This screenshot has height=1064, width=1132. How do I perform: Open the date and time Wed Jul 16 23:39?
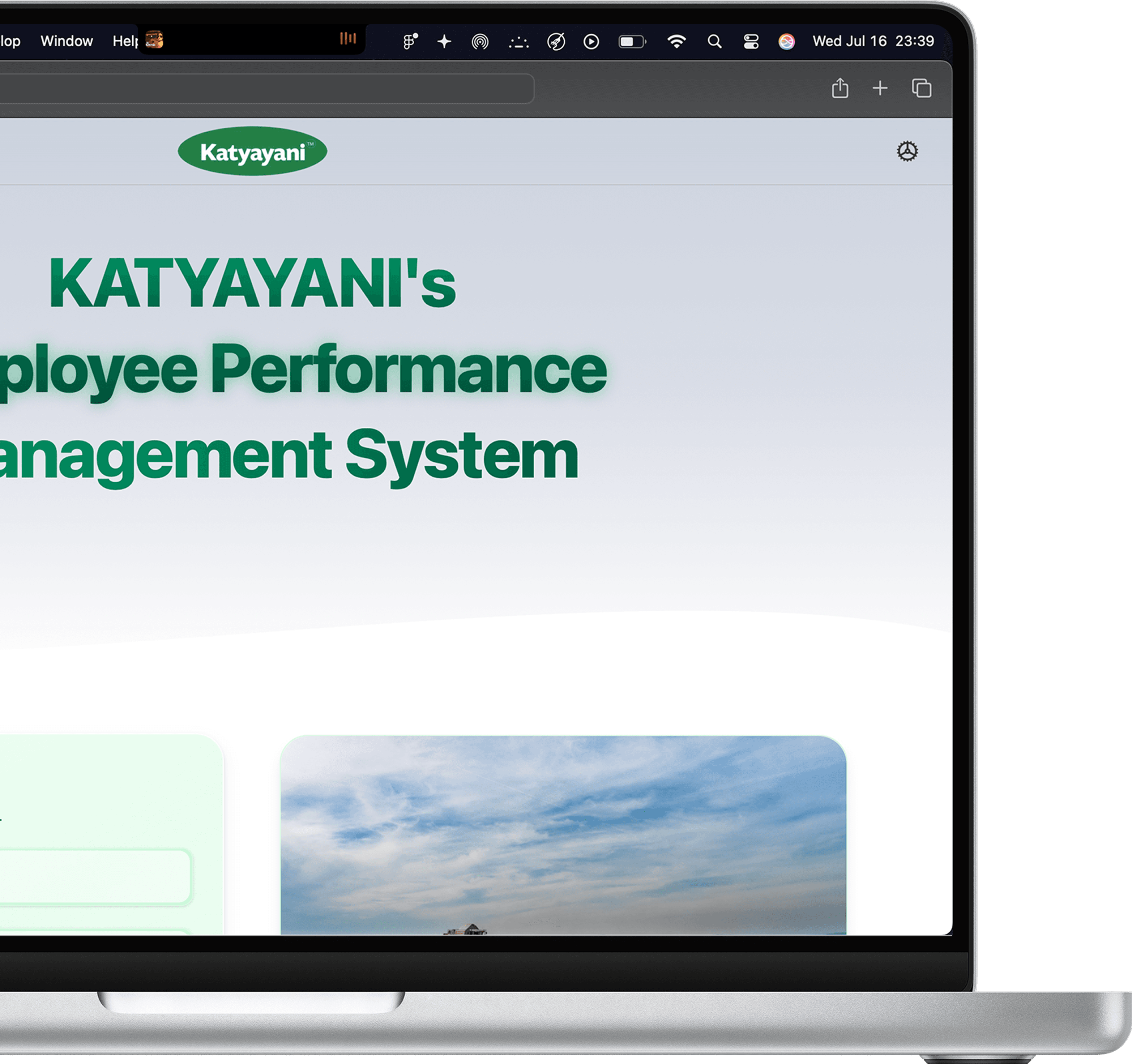click(x=873, y=41)
